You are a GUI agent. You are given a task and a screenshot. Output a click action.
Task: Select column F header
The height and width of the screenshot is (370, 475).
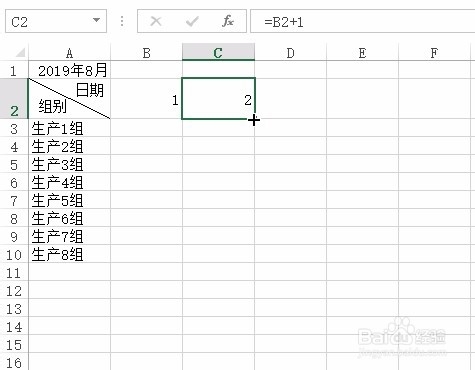click(434, 53)
